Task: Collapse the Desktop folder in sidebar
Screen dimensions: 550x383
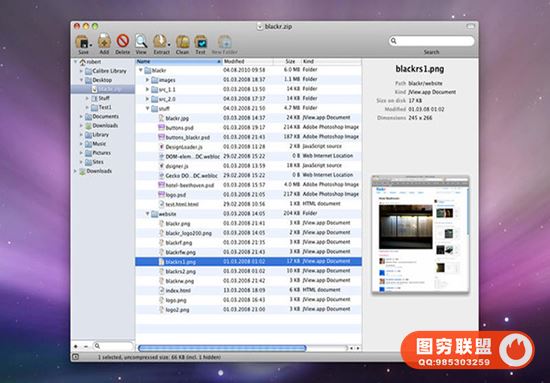Action: pyautogui.click(x=81, y=80)
